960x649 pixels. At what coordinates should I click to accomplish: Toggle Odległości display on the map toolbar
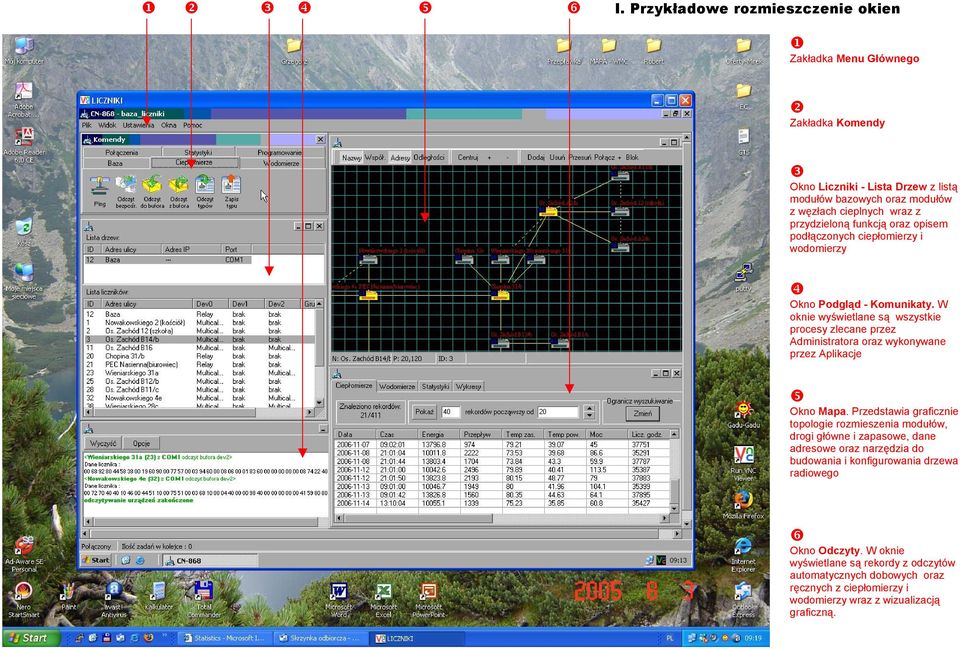click(x=429, y=158)
